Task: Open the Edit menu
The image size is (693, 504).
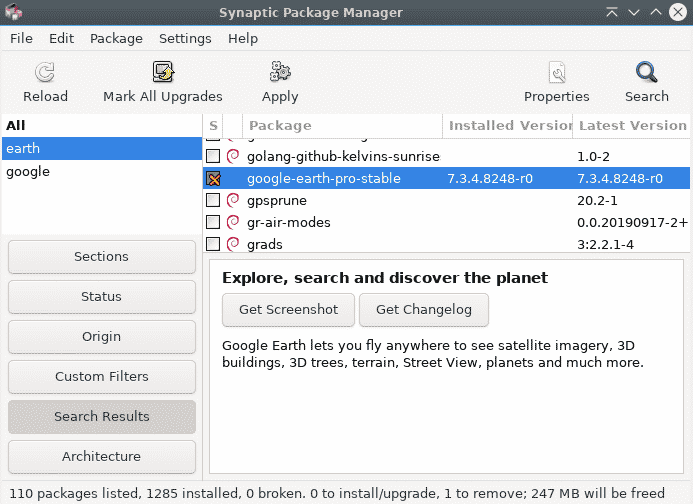Action: (x=61, y=38)
